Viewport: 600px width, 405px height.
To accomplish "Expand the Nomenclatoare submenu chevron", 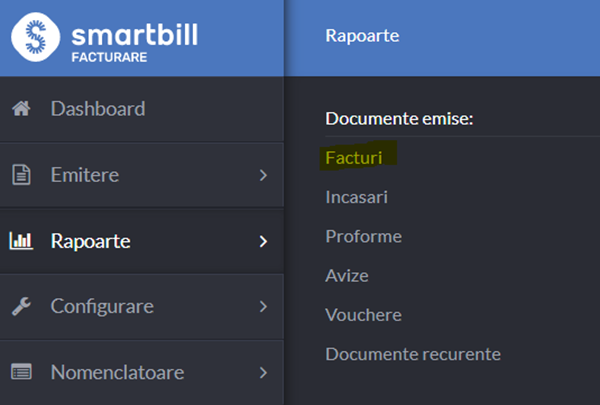I will (263, 372).
